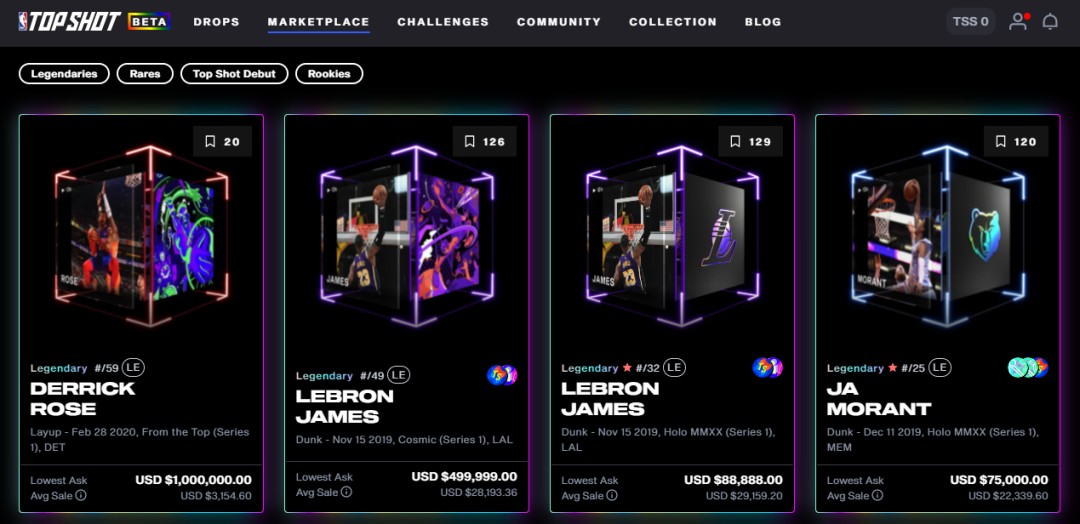Click Avg Sale info icon on Derrick Rose card
Viewport: 1080px width, 524px height.
(81, 495)
